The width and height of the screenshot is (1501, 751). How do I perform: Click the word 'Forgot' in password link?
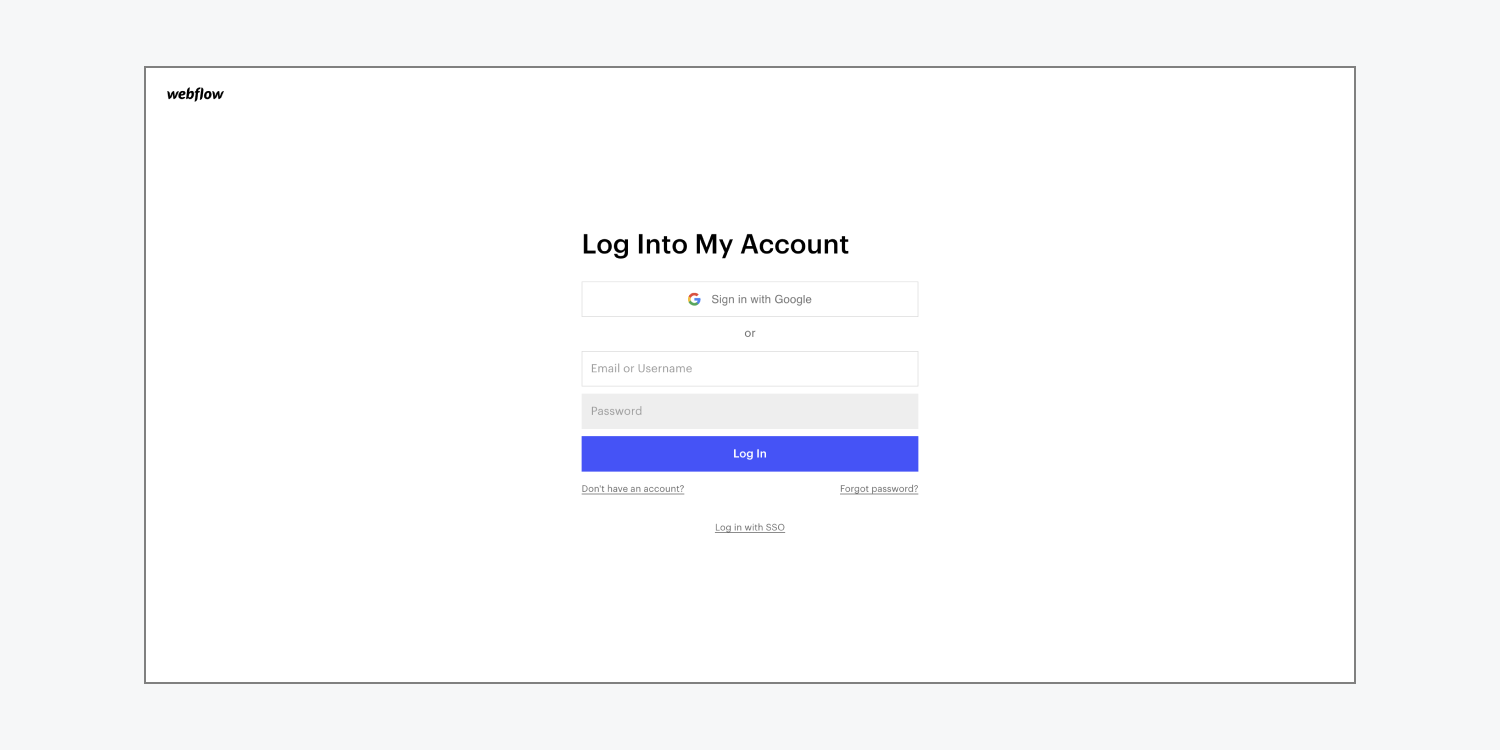pyautogui.click(x=854, y=489)
